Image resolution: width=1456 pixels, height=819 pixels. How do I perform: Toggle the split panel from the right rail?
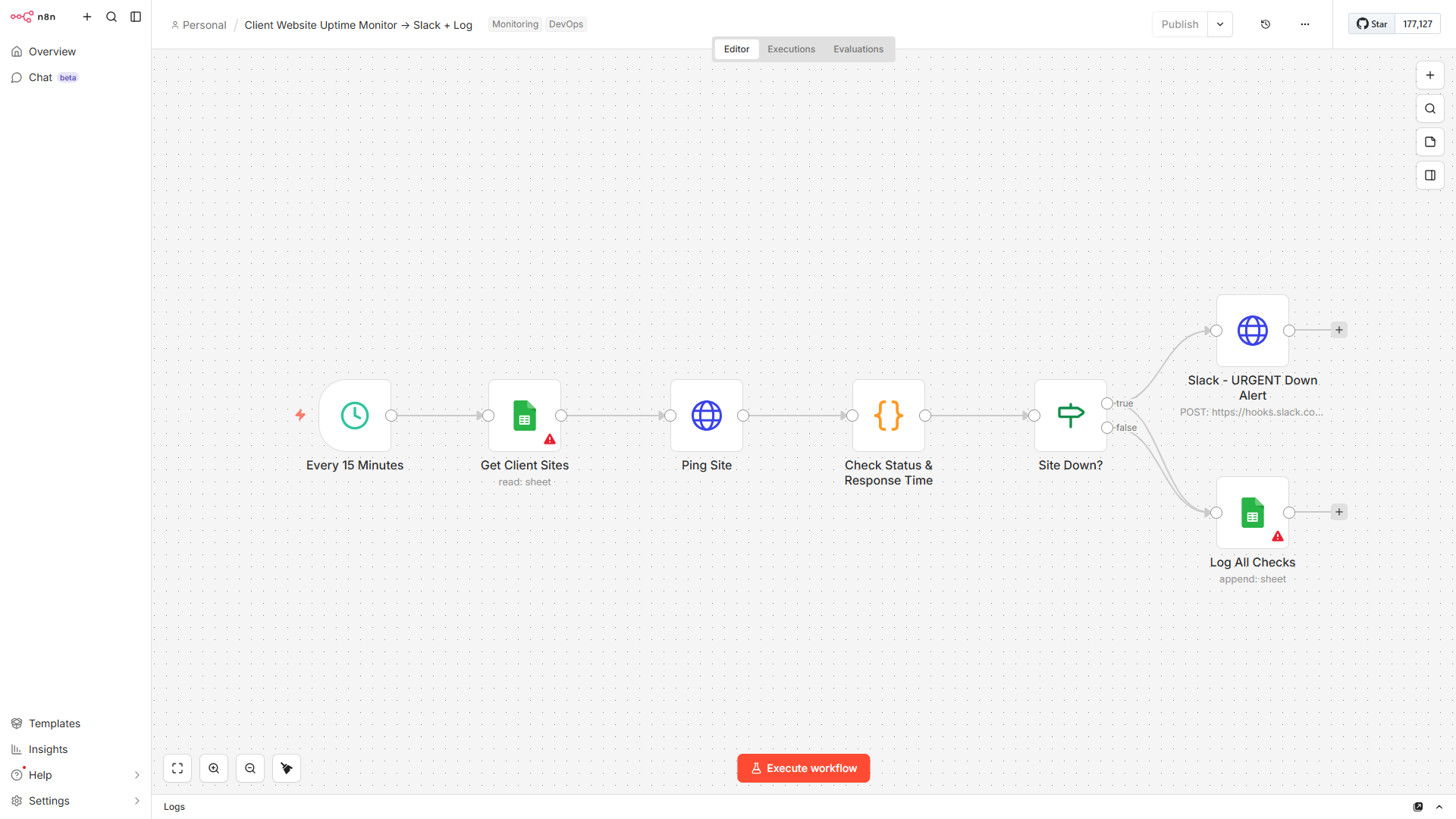click(1430, 174)
